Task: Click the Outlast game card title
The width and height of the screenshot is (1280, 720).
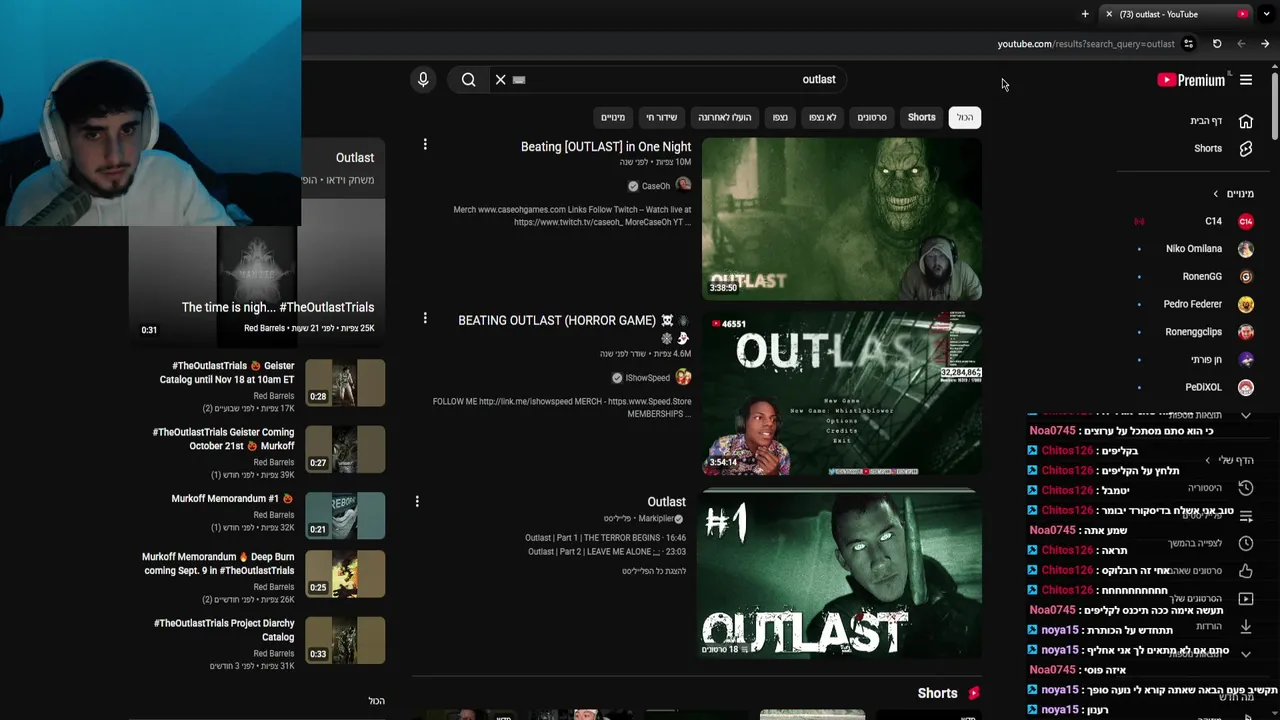Action: click(355, 158)
